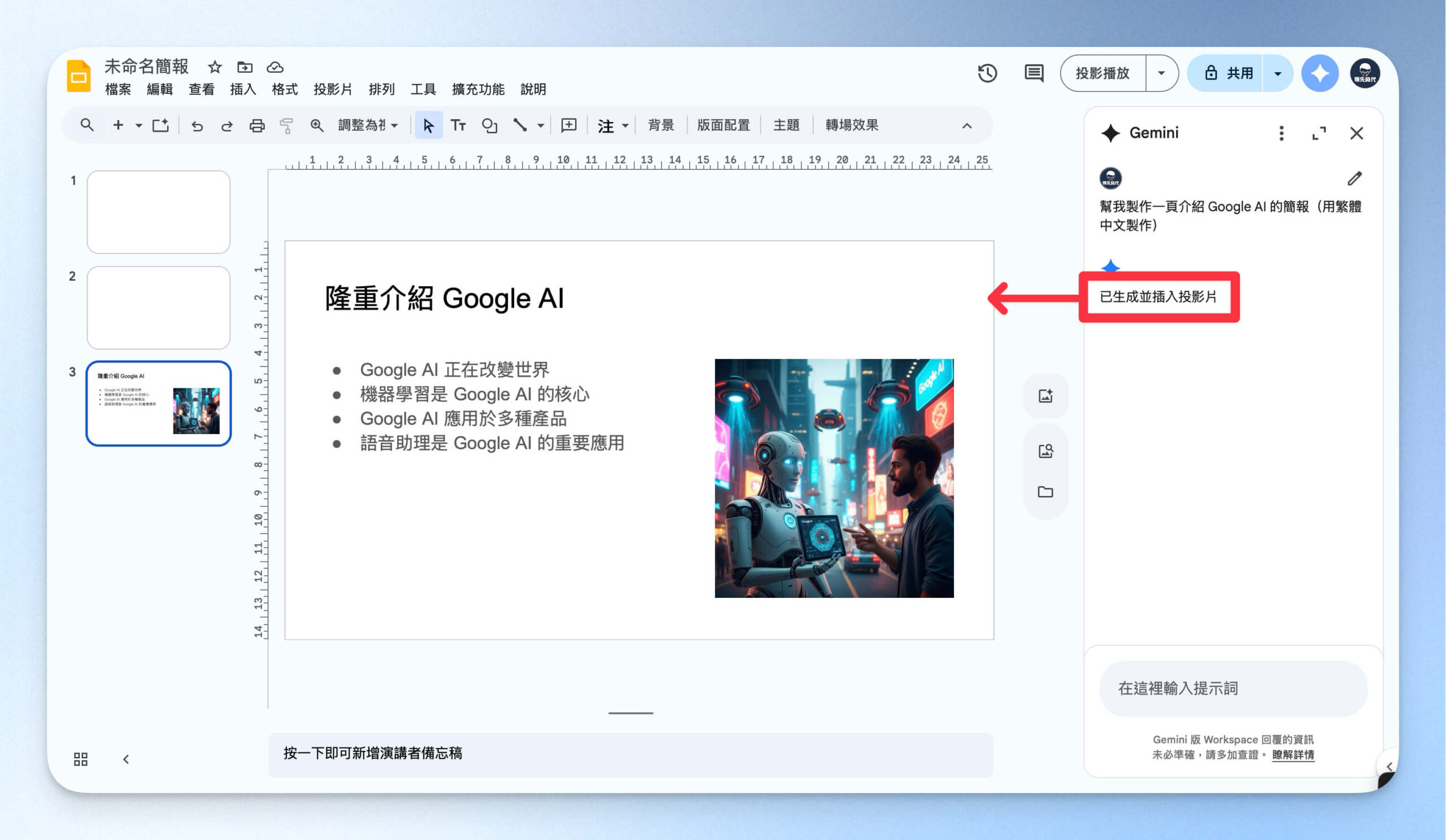Open the 插入 menu
The width and height of the screenshot is (1446, 840).
click(x=243, y=89)
